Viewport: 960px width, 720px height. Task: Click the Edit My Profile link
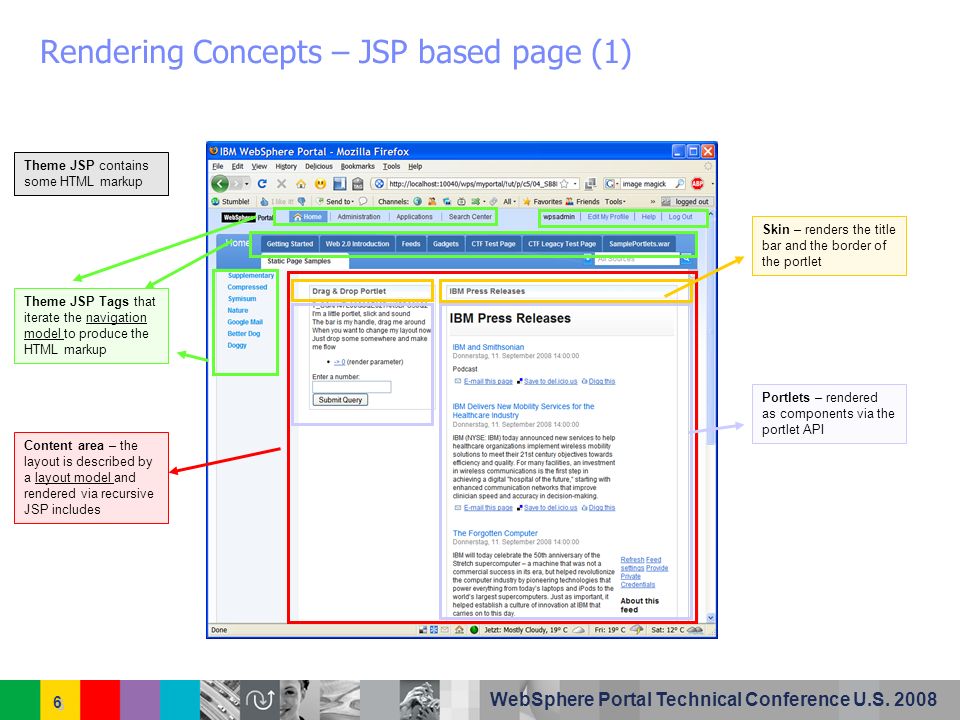click(608, 217)
